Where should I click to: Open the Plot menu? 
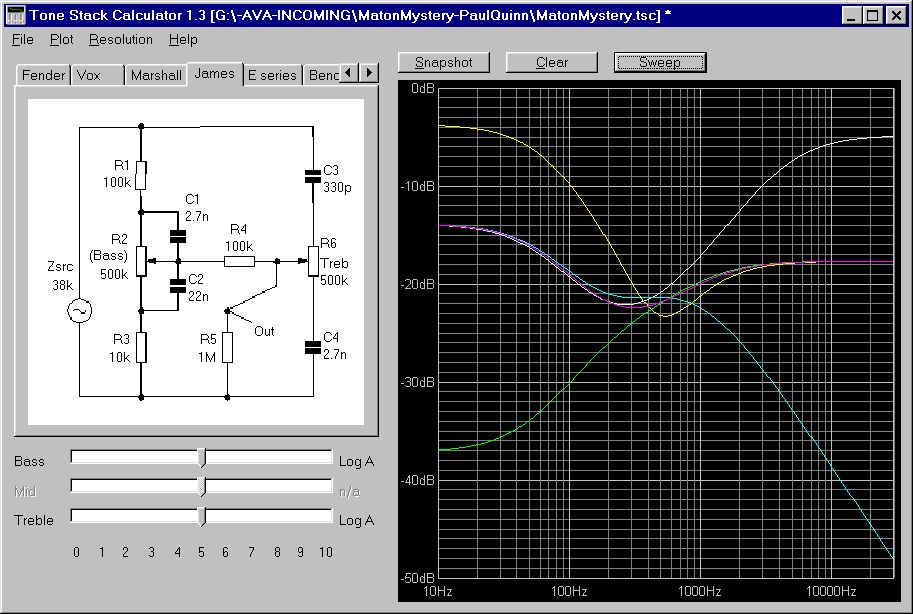click(61, 40)
